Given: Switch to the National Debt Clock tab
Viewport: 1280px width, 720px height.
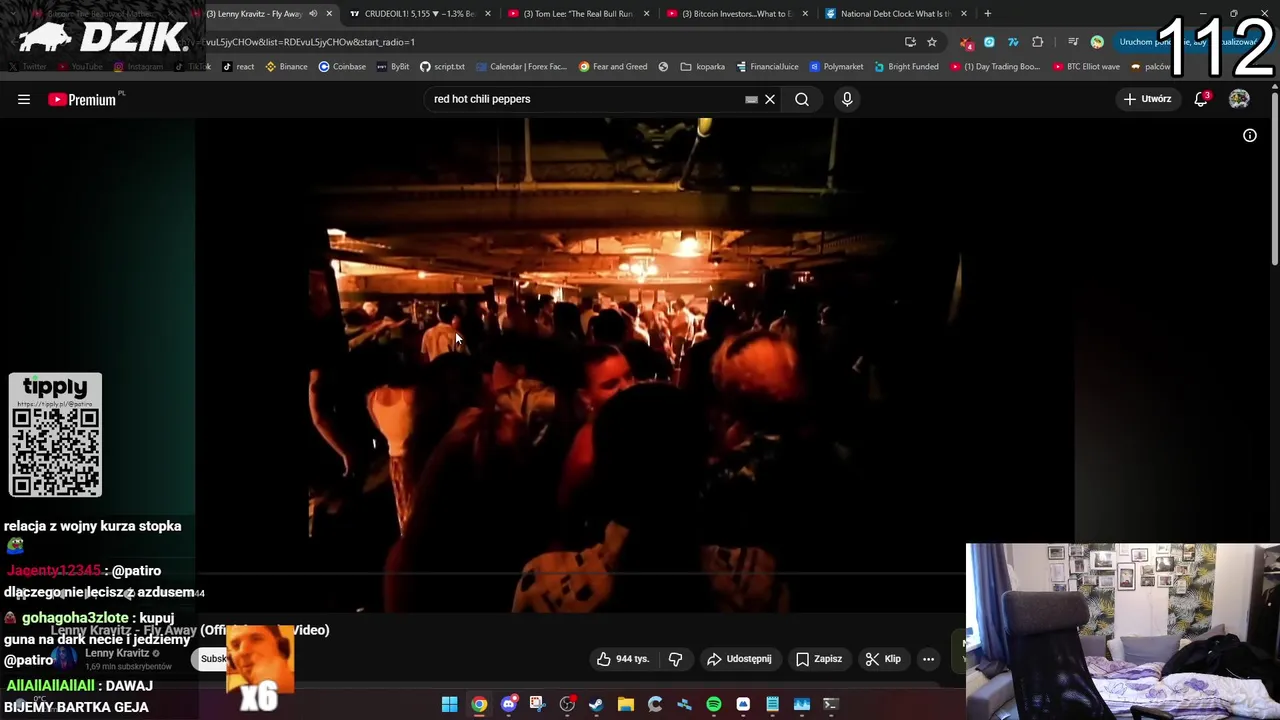Looking at the screenshot, I should click(x=896, y=14).
